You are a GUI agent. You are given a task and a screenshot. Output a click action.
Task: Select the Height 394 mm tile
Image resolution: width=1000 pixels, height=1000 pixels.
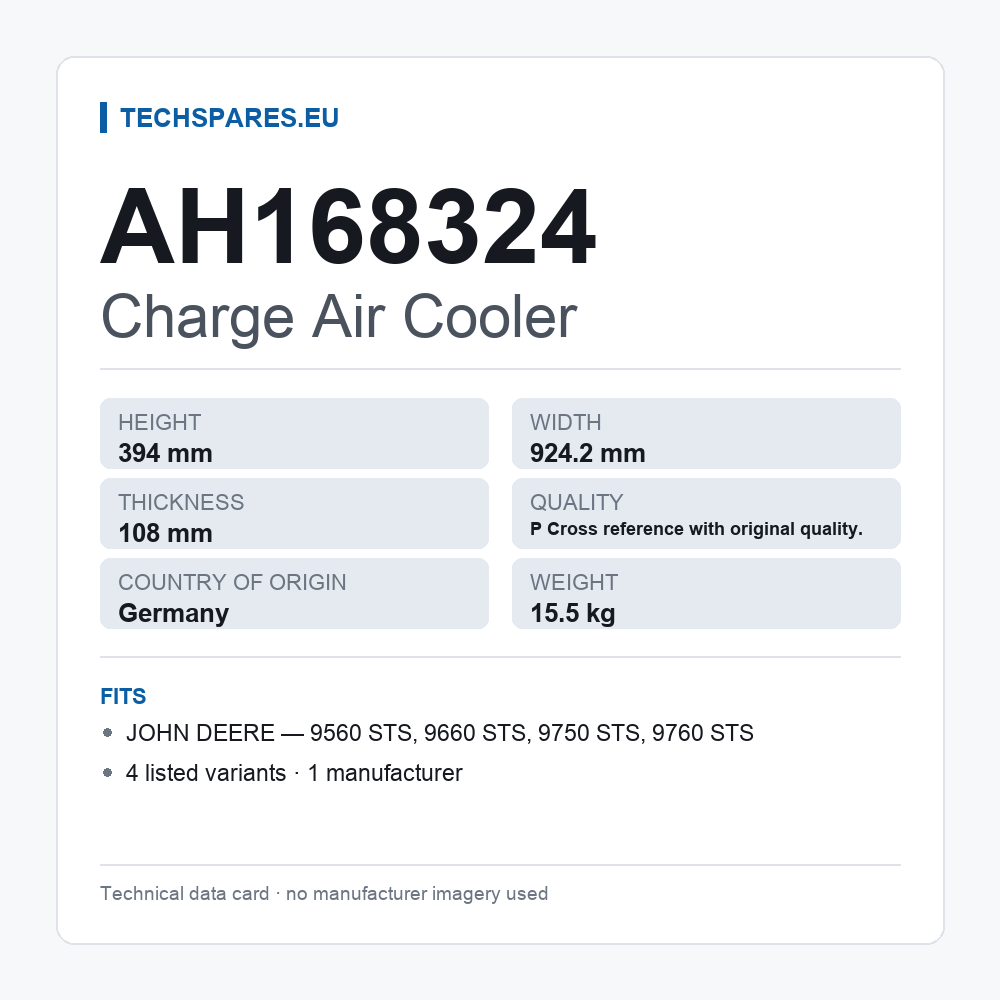(294, 434)
